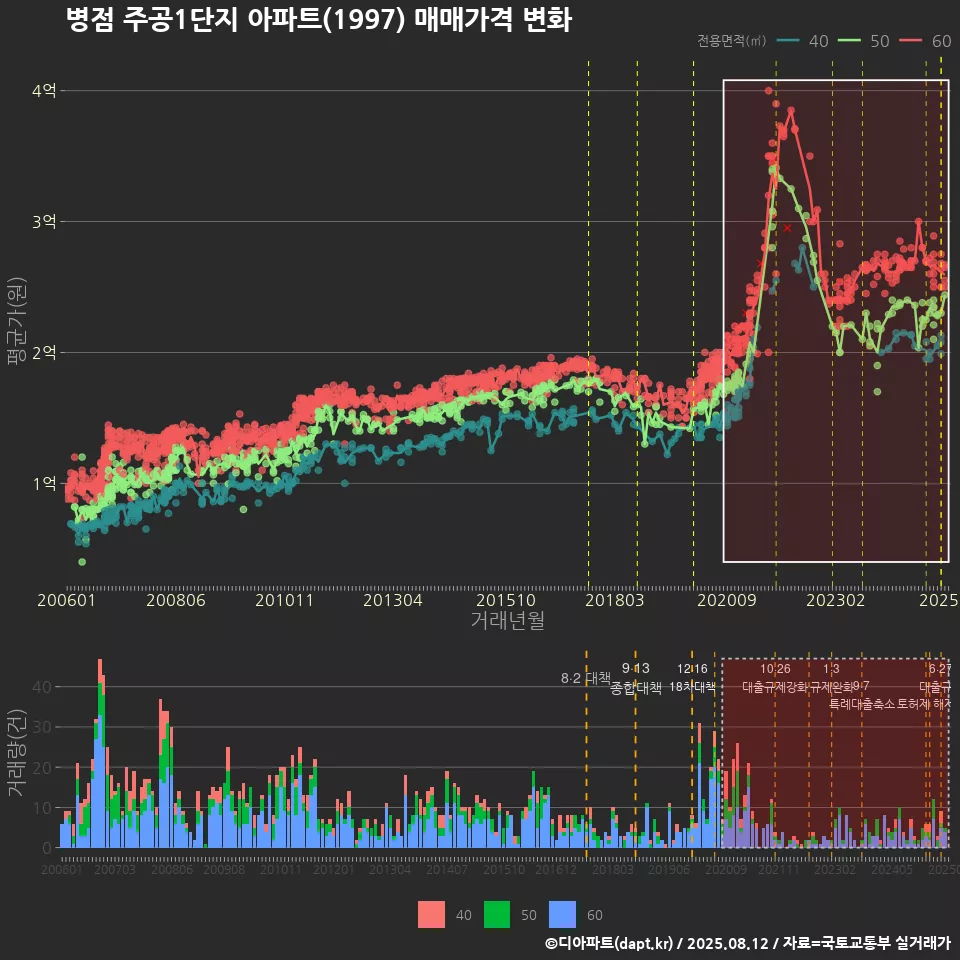Click the 3억 price axis label

(x=44, y=222)
